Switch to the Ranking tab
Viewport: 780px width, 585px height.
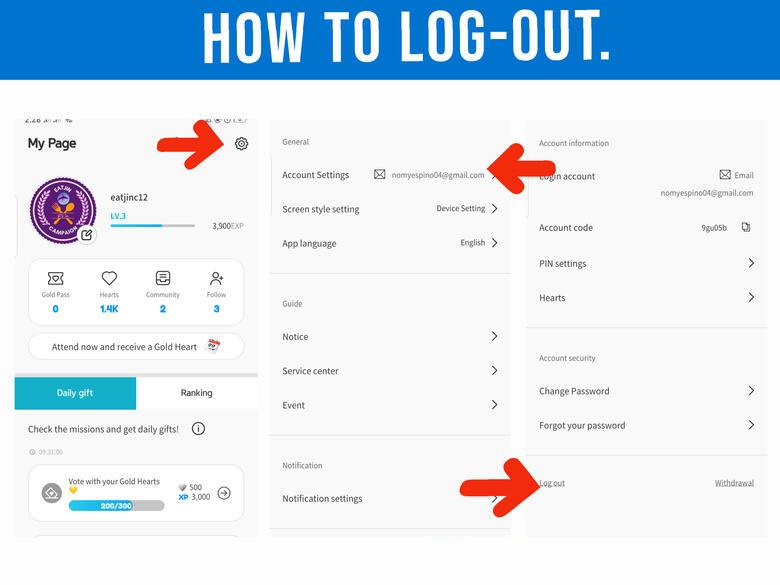tap(196, 393)
